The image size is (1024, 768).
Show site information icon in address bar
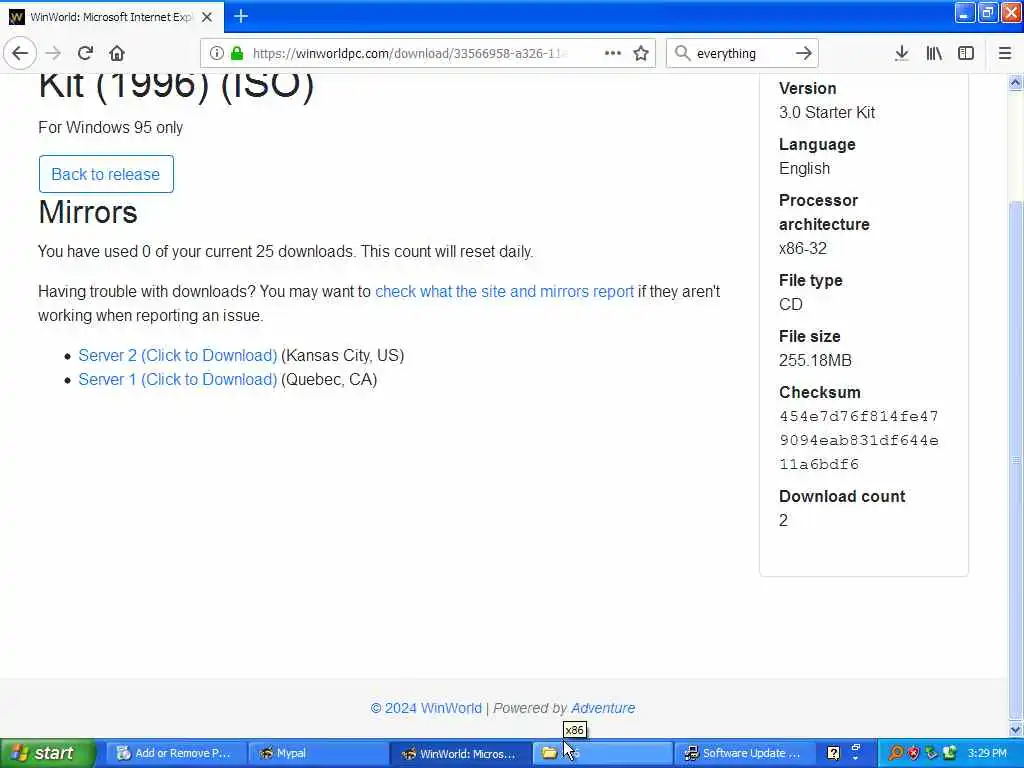click(217, 53)
